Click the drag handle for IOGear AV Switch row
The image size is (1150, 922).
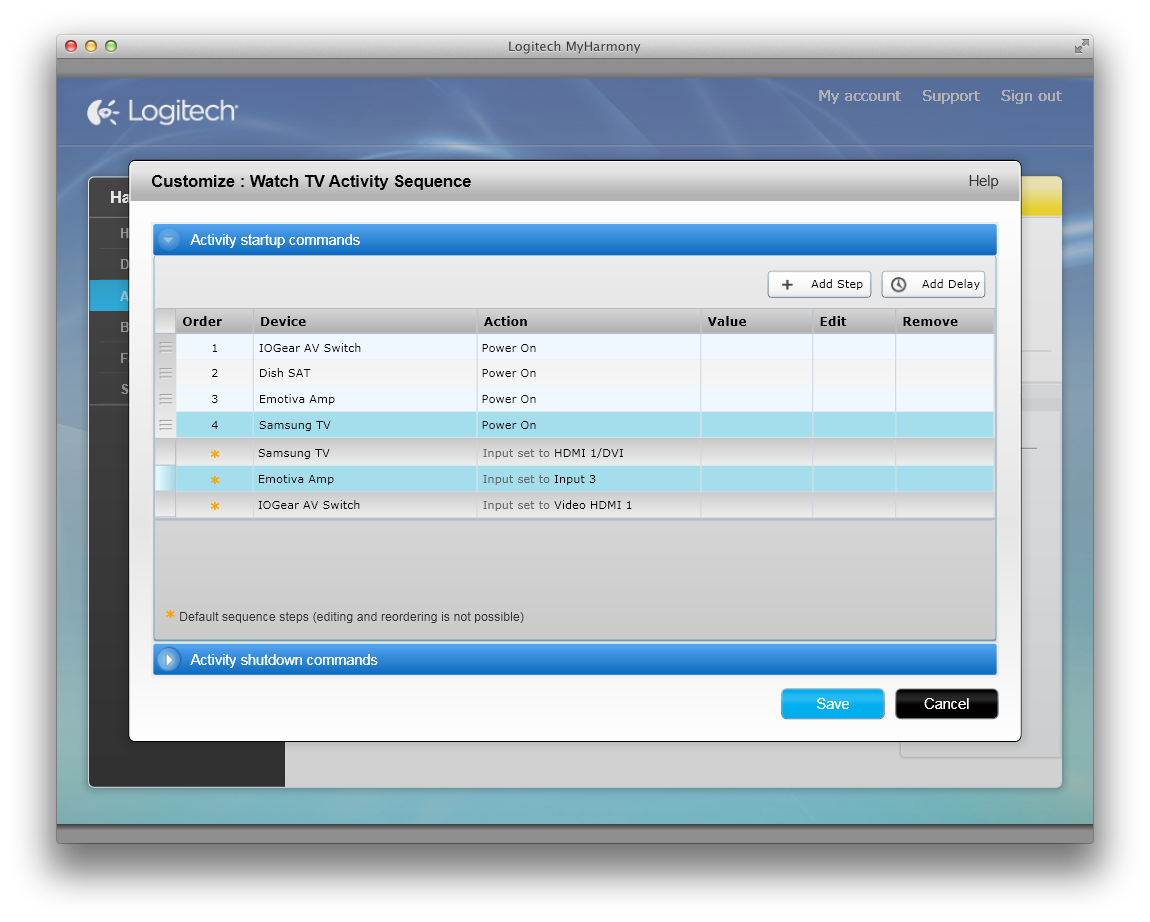tap(165, 348)
